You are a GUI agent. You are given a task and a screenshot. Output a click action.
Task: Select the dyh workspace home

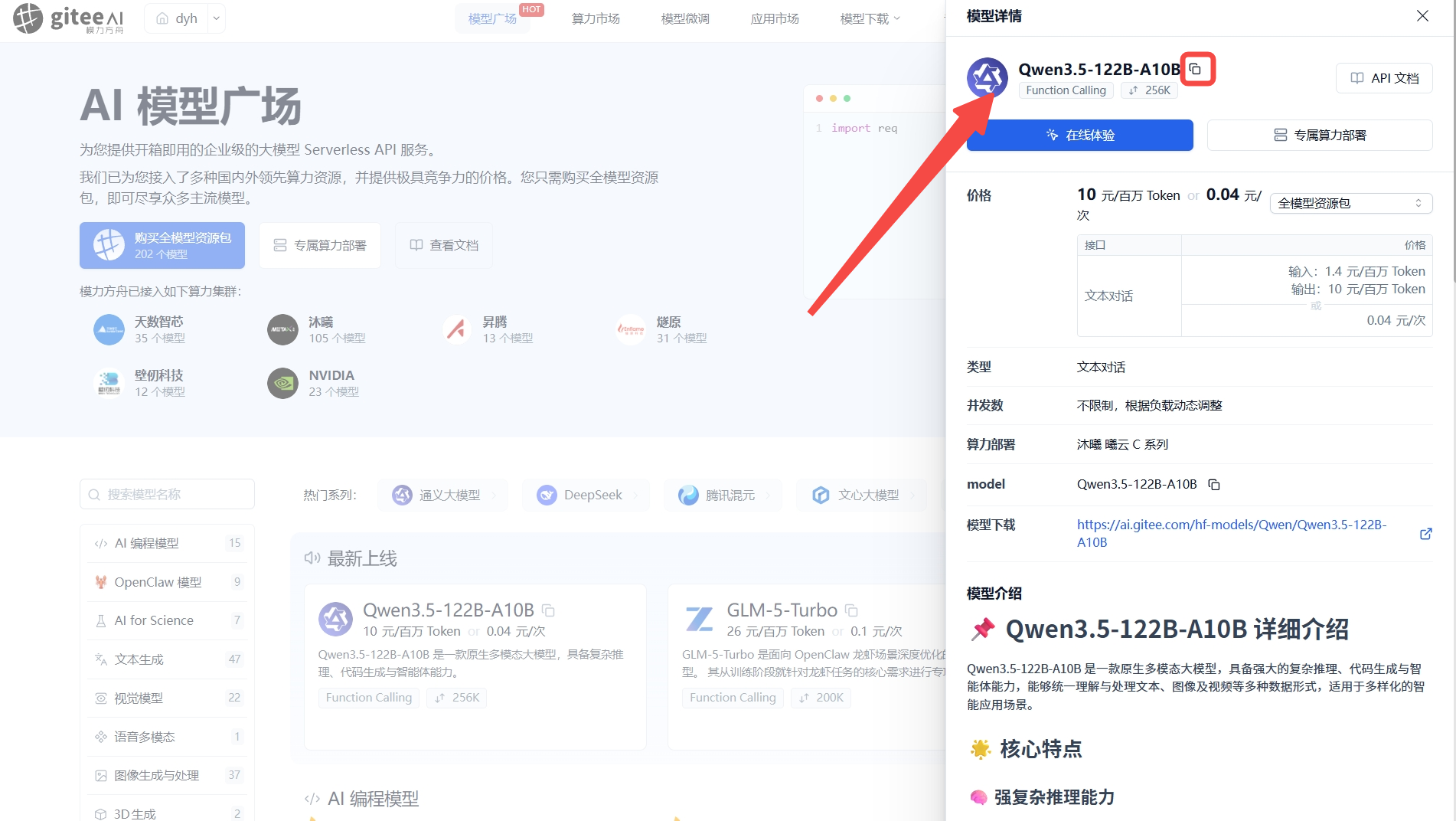[177, 18]
